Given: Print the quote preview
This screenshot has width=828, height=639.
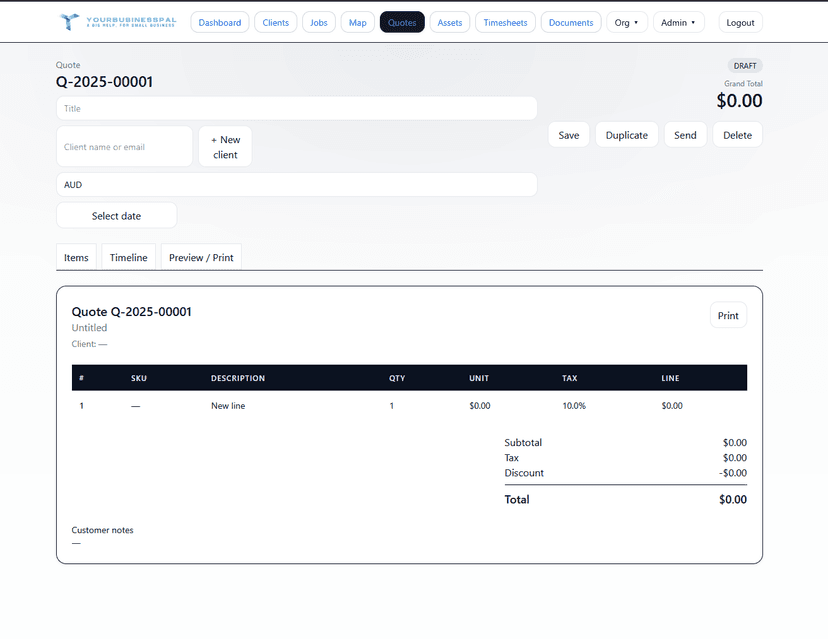Looking at the screenshot, I should 727,316.
